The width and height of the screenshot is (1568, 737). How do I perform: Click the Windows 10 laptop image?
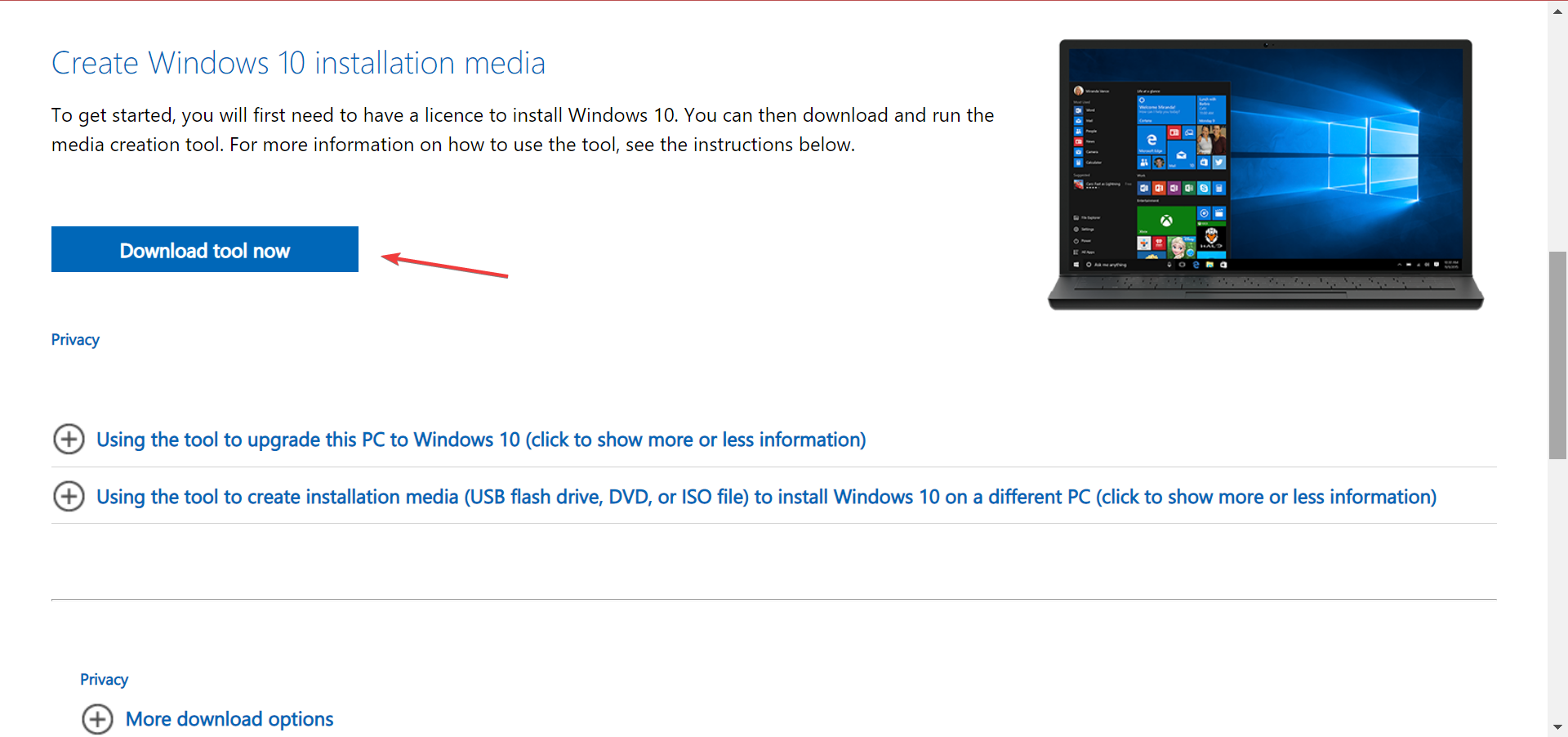coord(1266,174)
